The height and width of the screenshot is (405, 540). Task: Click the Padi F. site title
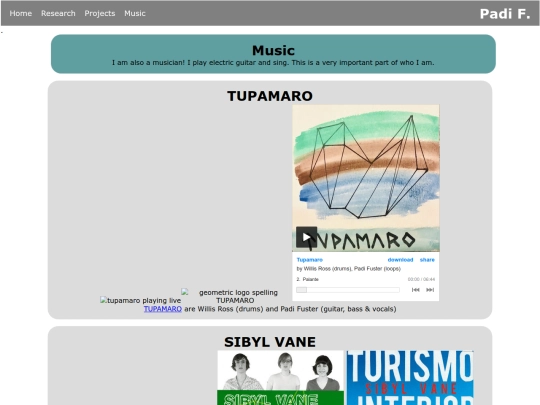point(505,14)
